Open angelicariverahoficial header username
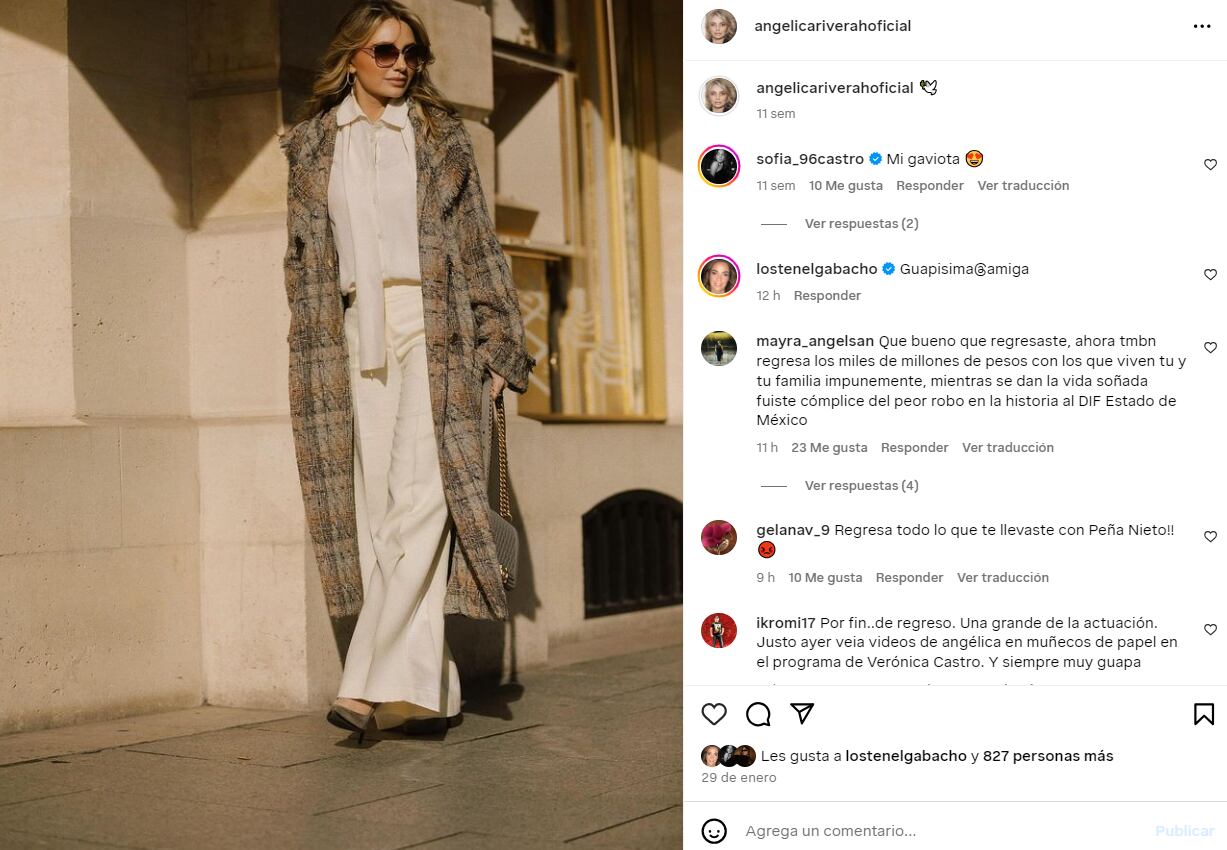Image resolution: width=1227 pixels, height=850 pixels. click(x=833, y=26)
